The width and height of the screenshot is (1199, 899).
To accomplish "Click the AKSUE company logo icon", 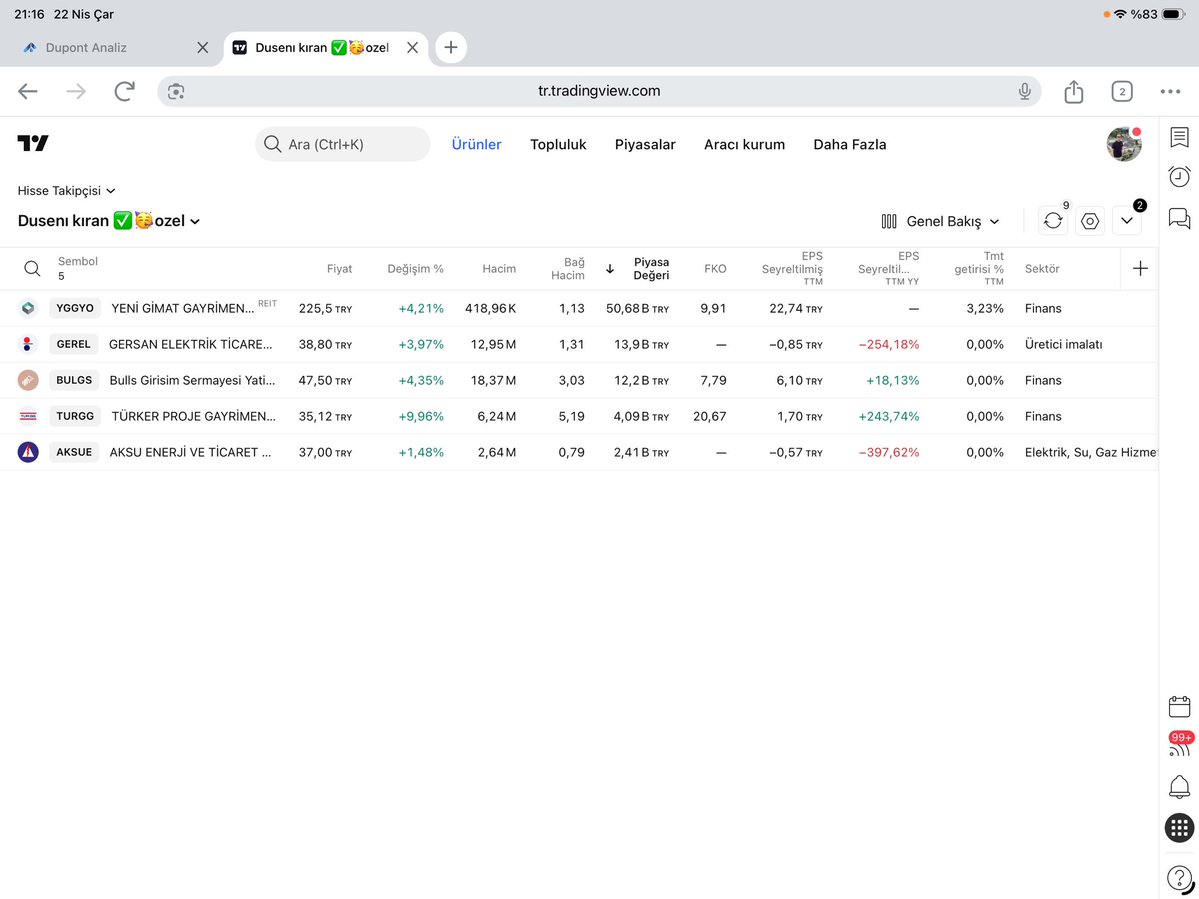I will [x=28, y=452].
